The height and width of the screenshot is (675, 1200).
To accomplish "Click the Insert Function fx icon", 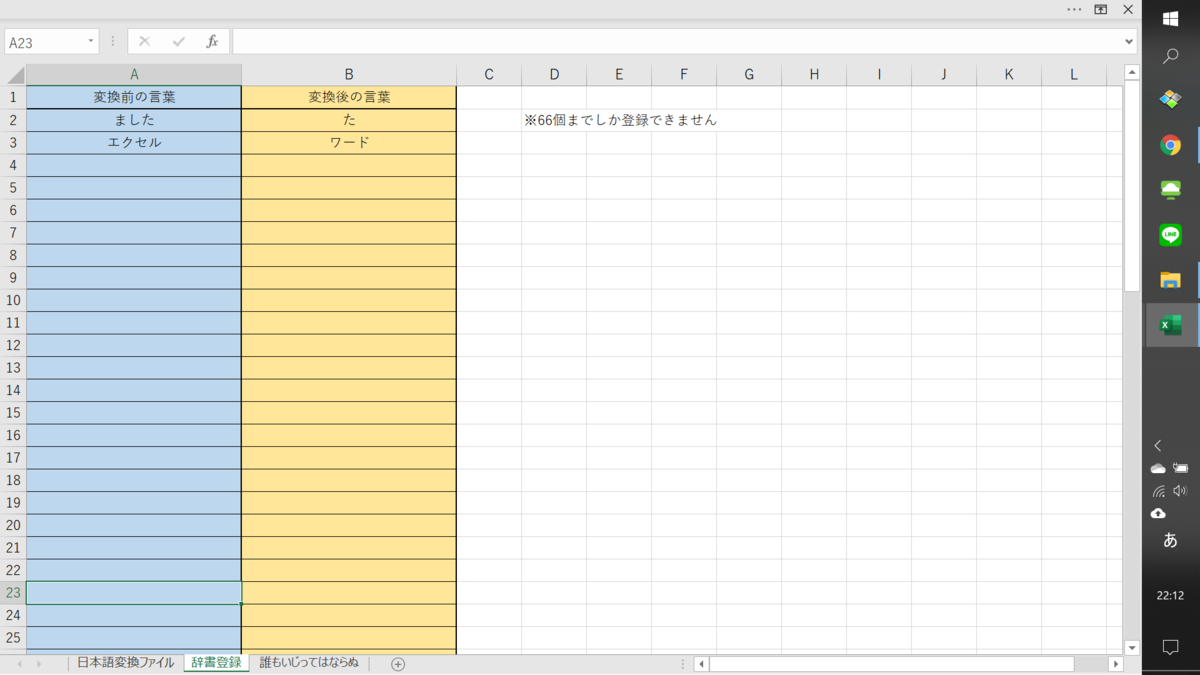I will pos(212,42).
